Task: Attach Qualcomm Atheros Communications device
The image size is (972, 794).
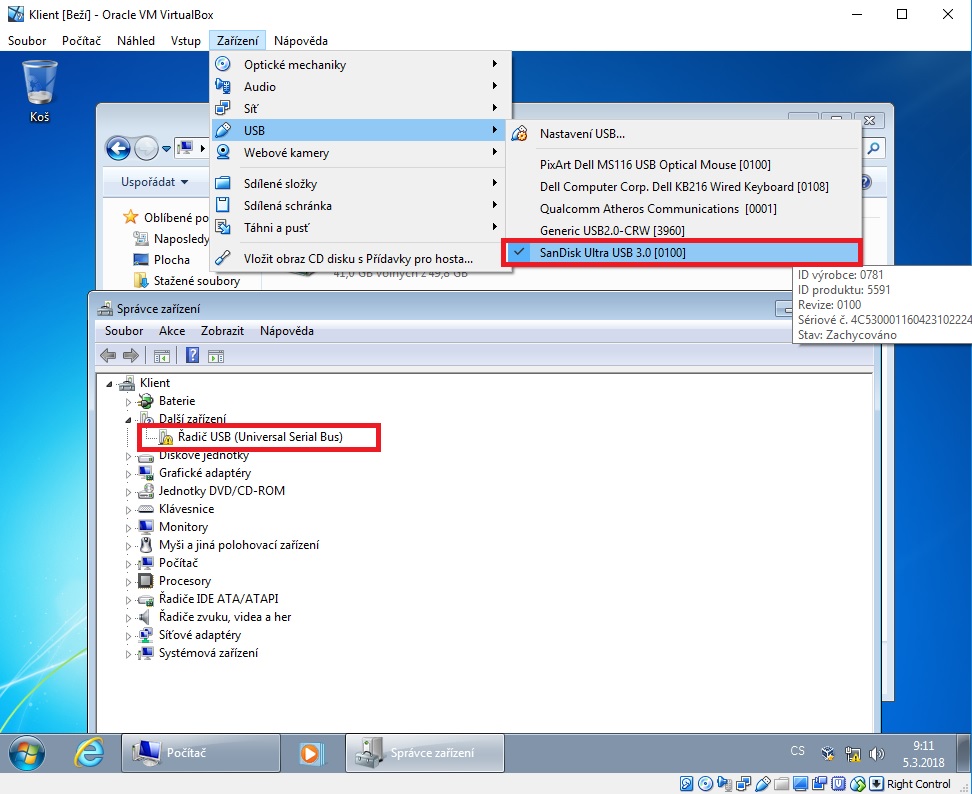Action: point(684,208)
